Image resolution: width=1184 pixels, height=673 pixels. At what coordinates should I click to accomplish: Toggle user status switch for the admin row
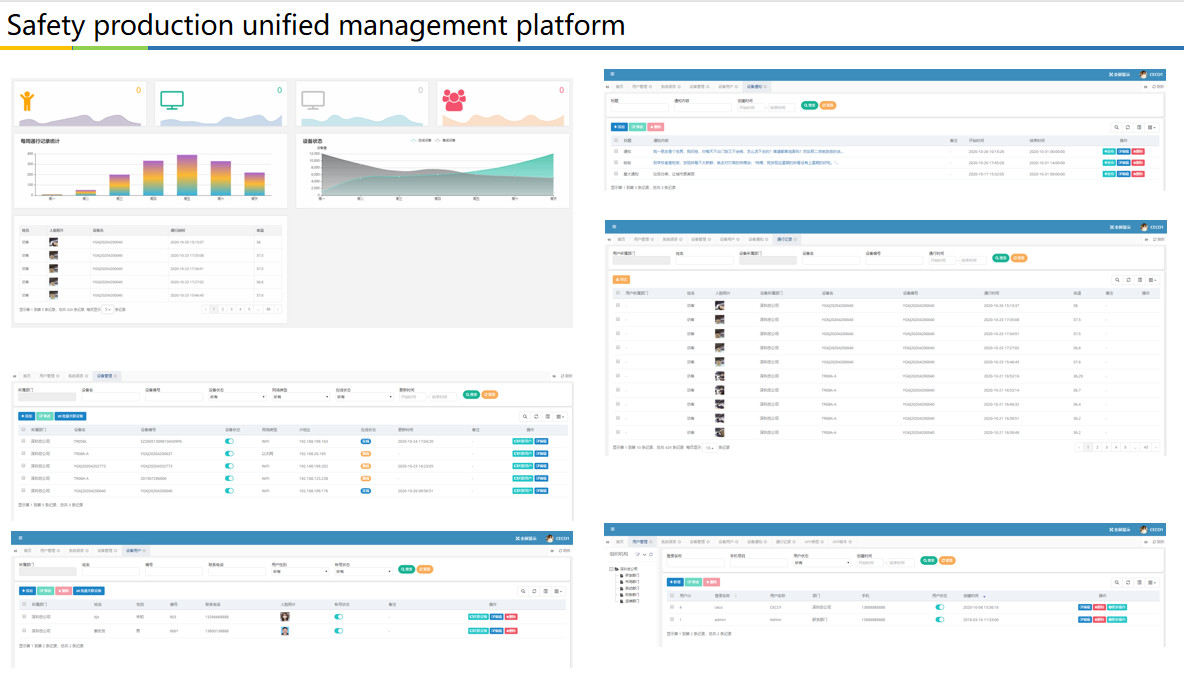[x=939, y=620]
